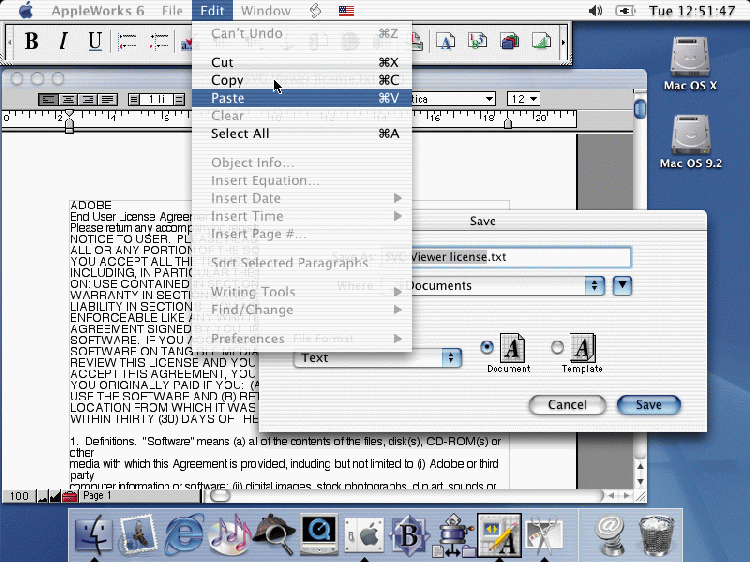The image size is (750, 562).
Task: Click the Save As filename field
Action: coord(506,257)
